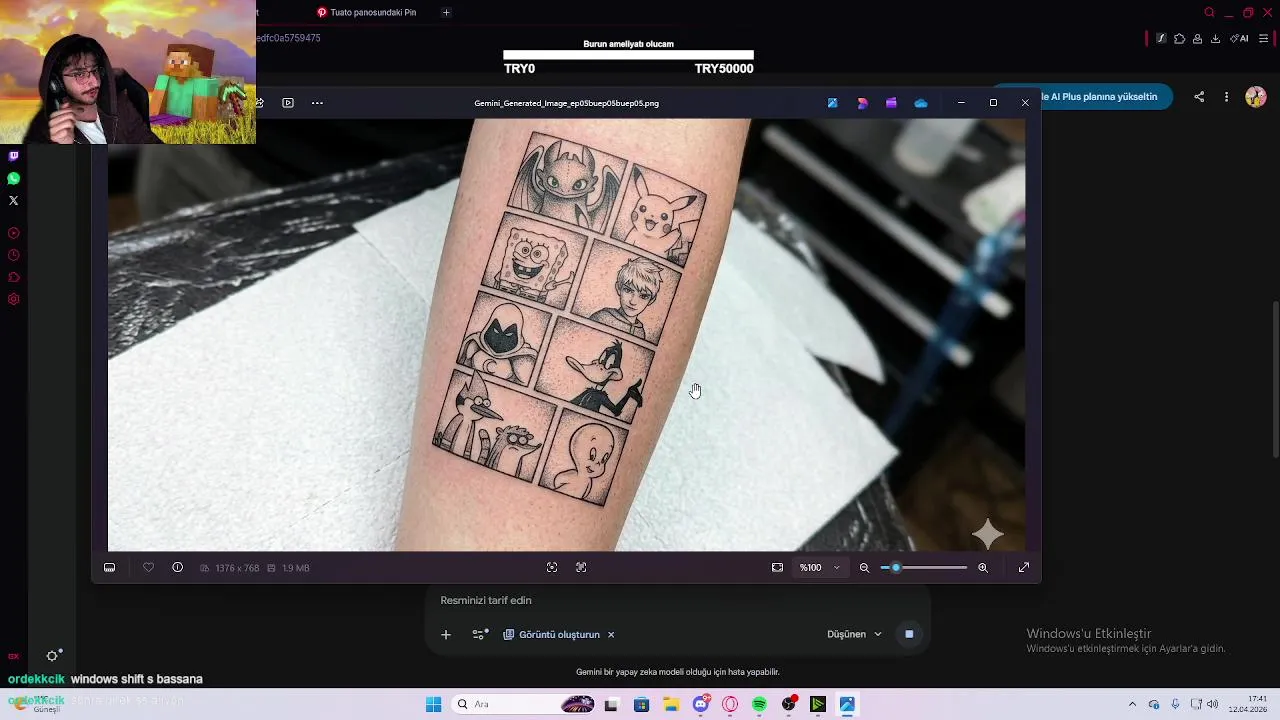Click the generated tattoo image
This screenshot has width=1280, height=720.
pyautogui.click(x=567, y=335)
